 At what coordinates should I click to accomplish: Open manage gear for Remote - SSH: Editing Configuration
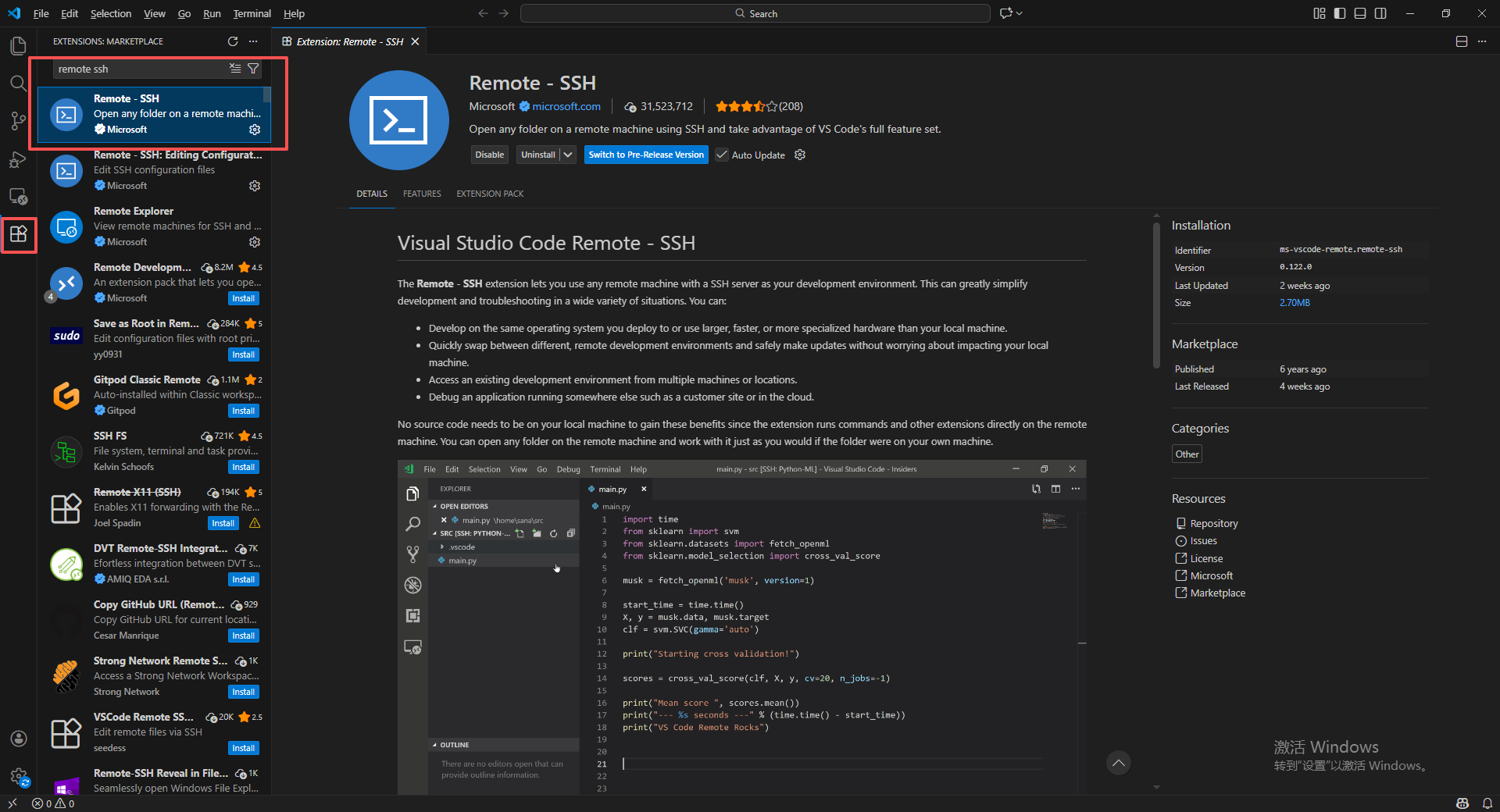(255, 186)
